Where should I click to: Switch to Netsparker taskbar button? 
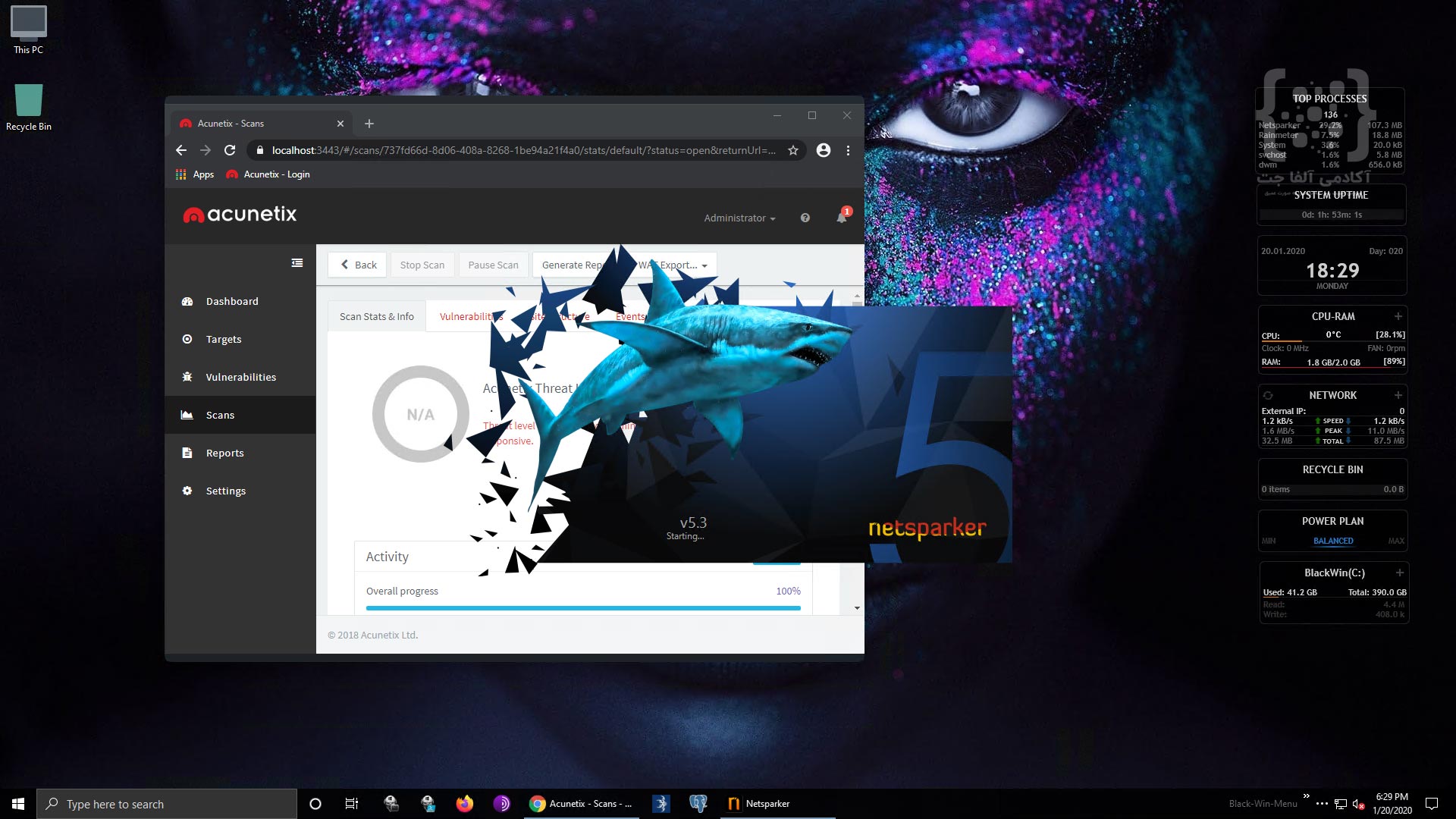pyautogui.click(x=777, y=804)
